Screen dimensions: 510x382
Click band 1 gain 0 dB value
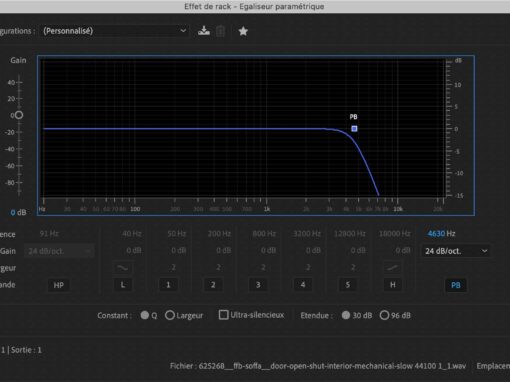click(178, 250)
